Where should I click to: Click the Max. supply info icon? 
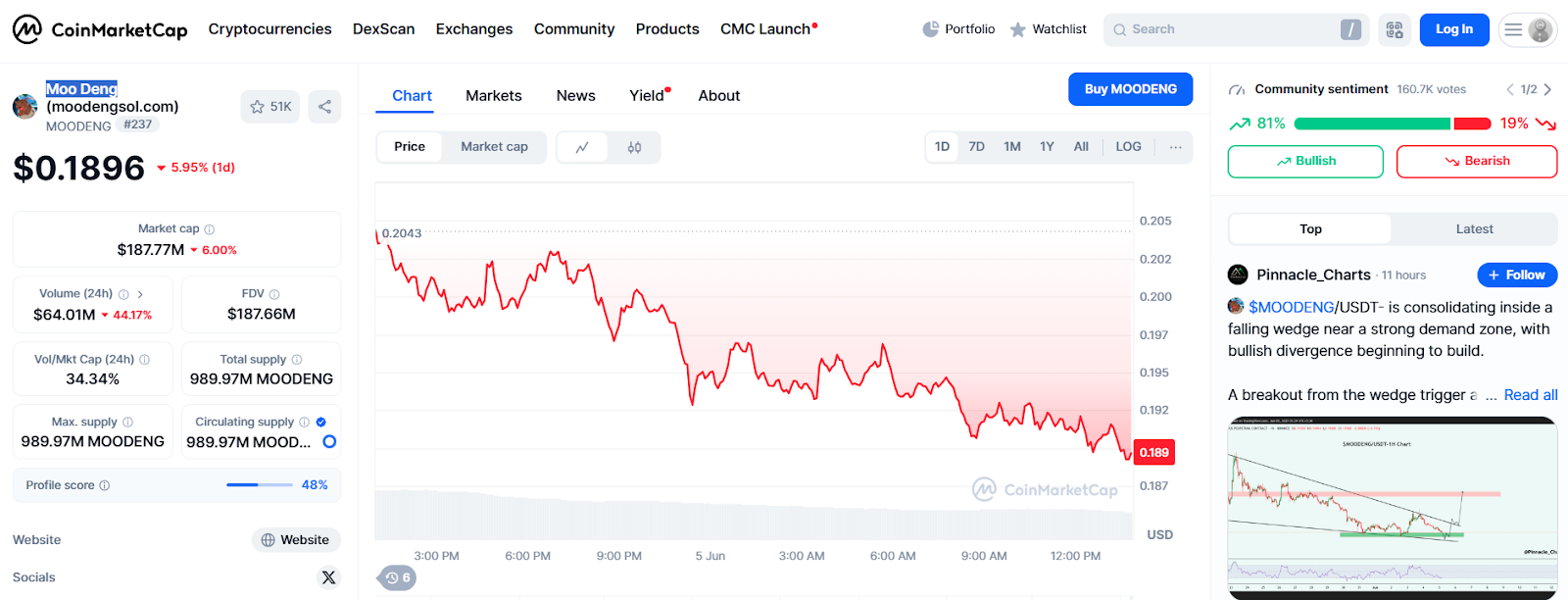pyautogui.click(x=127, y=423)
